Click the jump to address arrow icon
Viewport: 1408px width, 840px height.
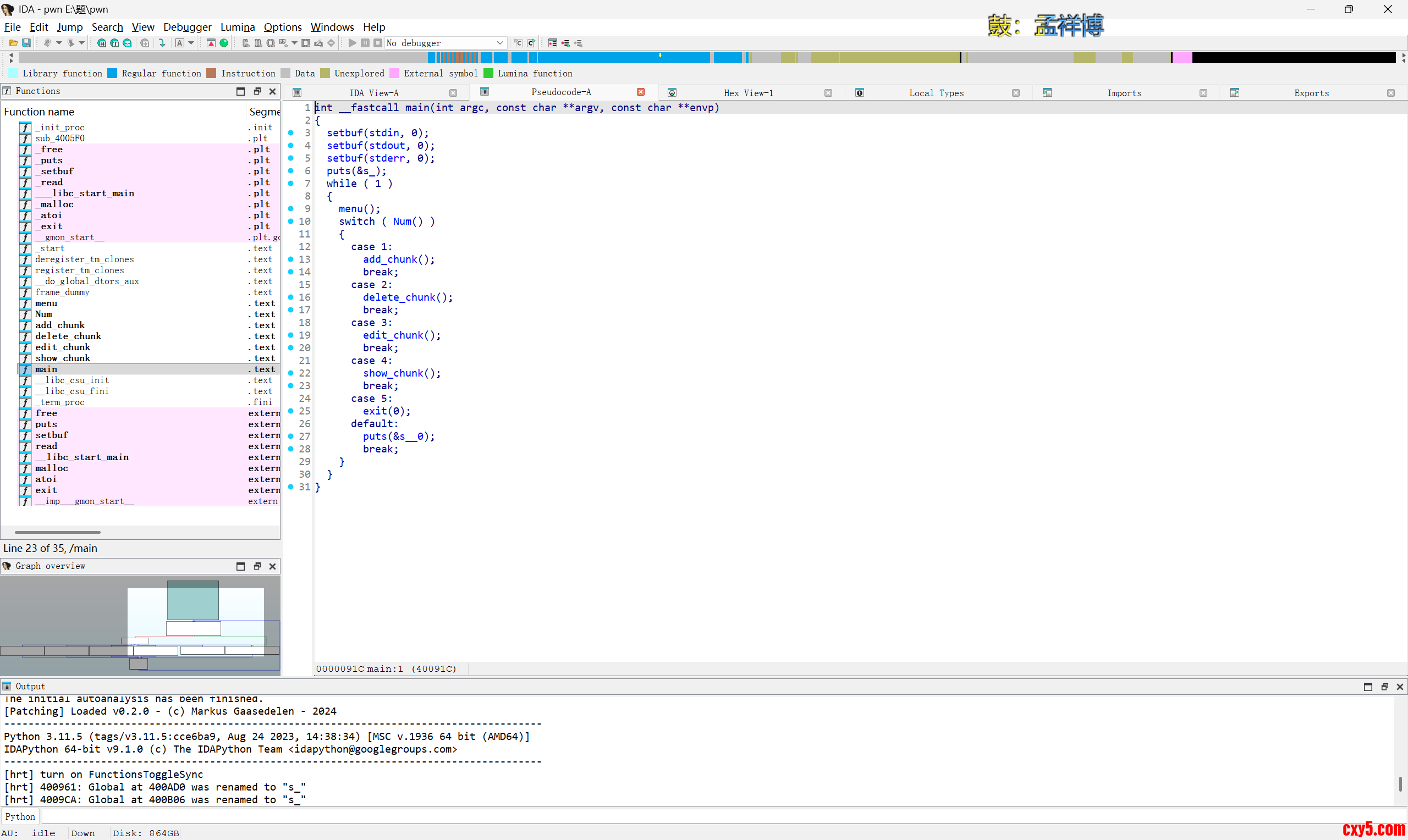[162, 43]
